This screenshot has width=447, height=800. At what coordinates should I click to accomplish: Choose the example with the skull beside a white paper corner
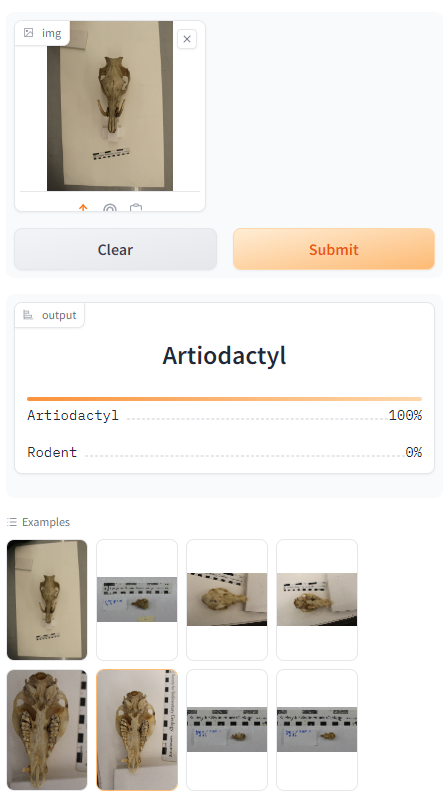coord(317,599)
